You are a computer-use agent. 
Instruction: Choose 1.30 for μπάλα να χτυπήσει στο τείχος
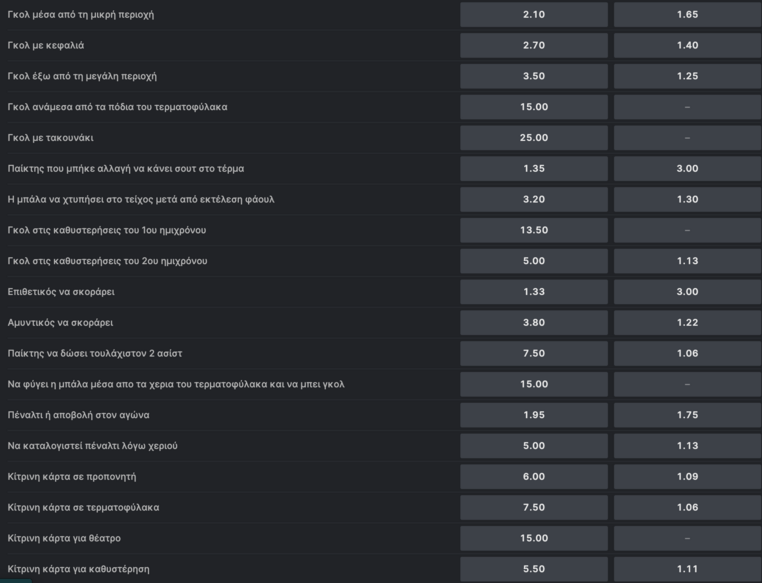[687, 199]
